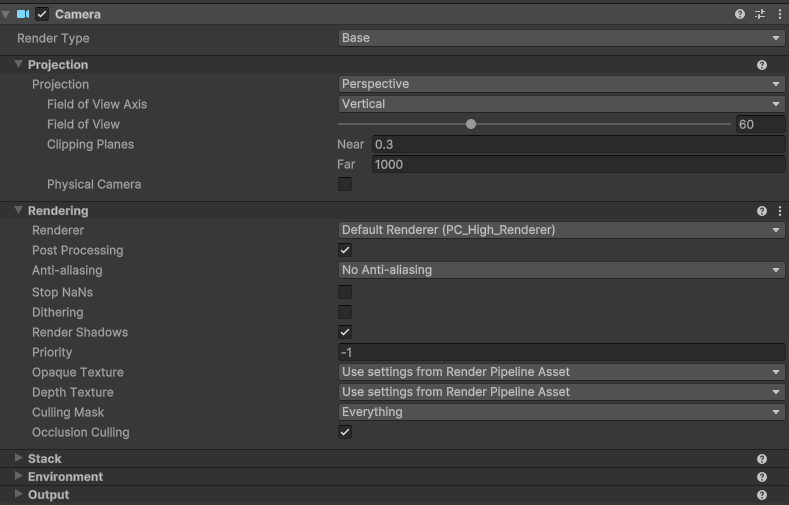Click the Render Type label
The image size is (789, 505).
pyautogui.click(x=53, y=38)
